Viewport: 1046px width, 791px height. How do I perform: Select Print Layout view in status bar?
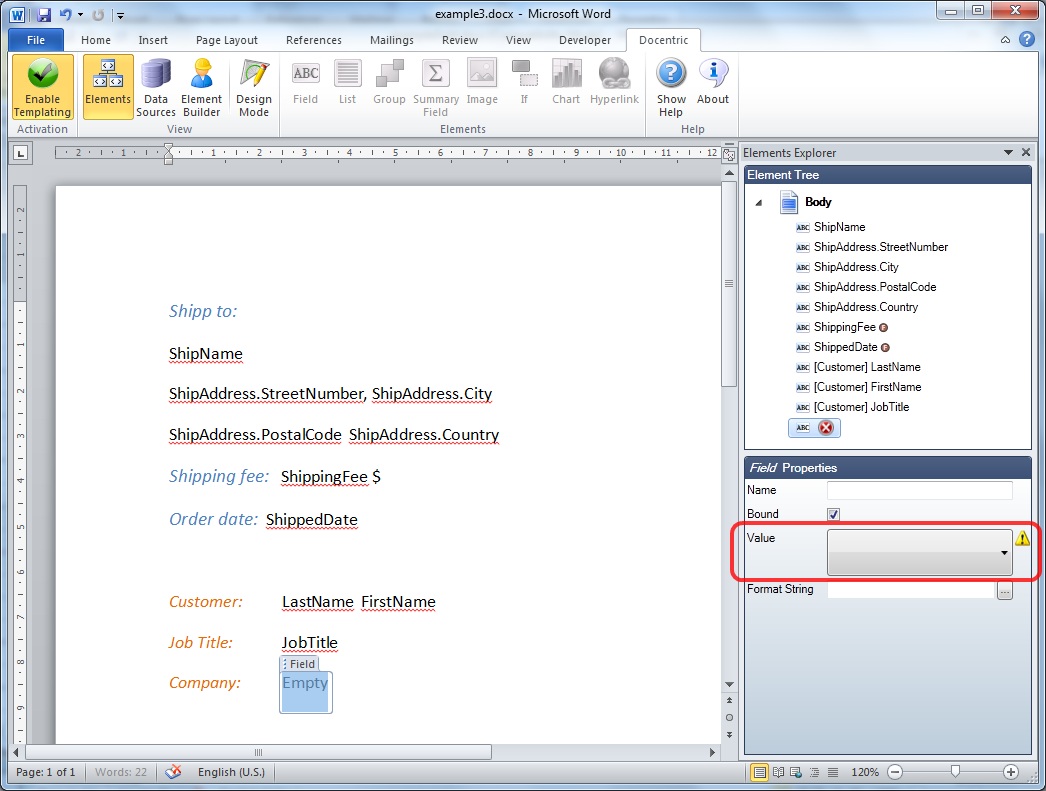pos(759,772)
